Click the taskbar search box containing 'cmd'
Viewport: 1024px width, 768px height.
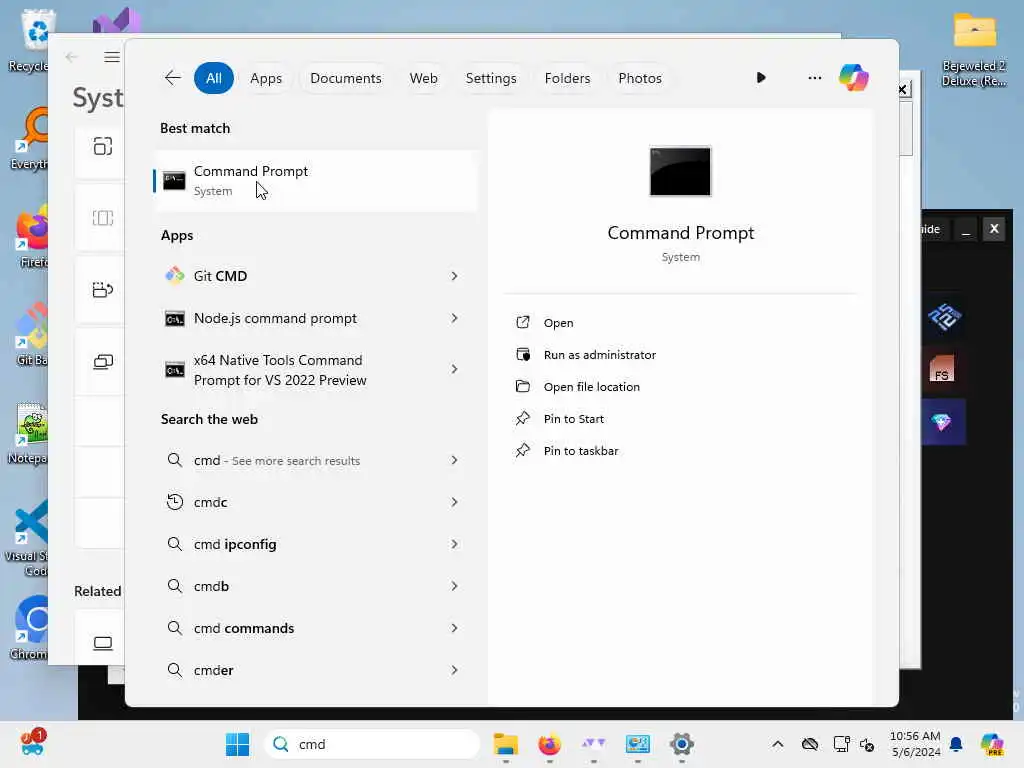pos(372,744)
